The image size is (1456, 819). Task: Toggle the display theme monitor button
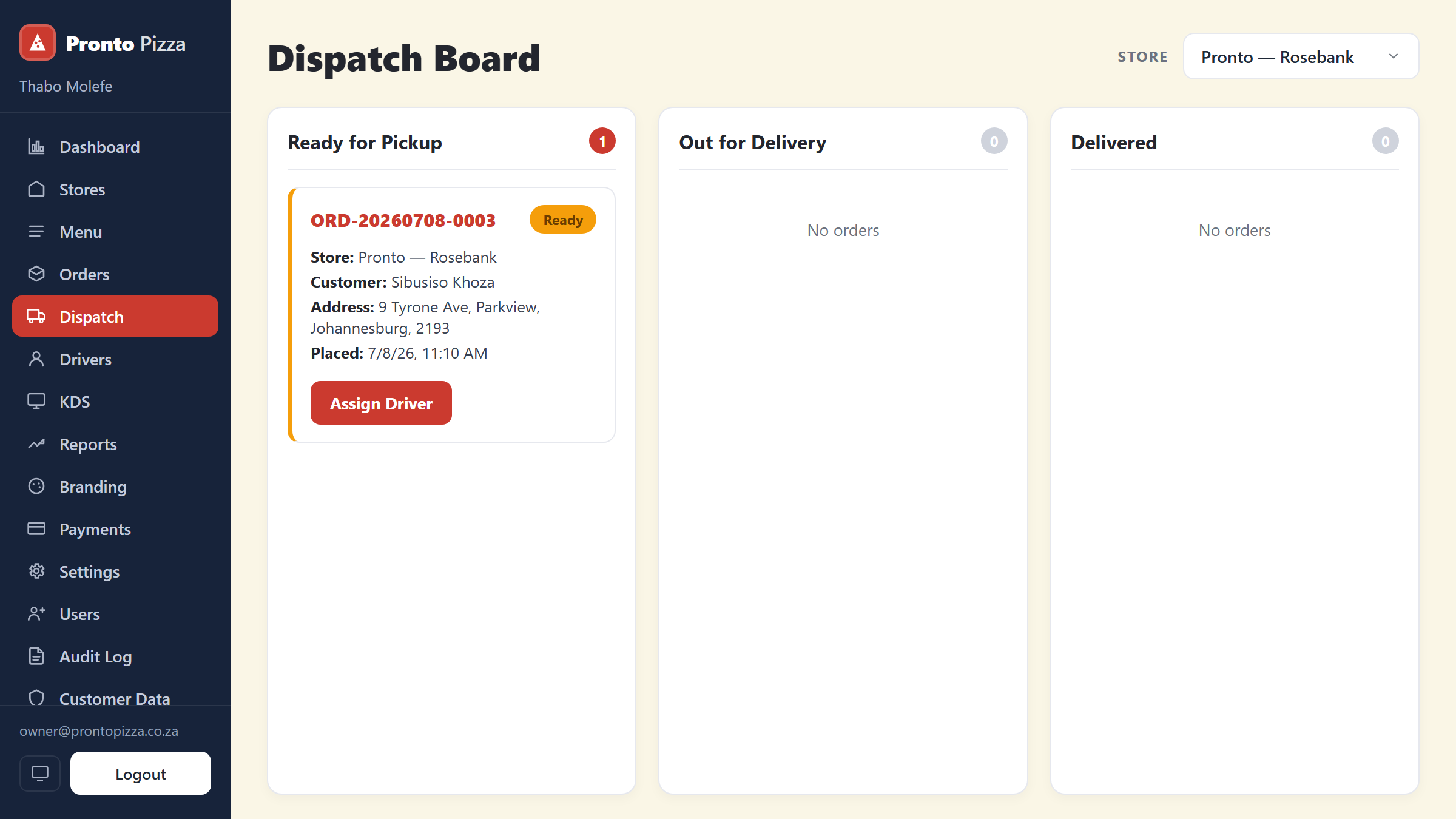[x=40, y=773]
